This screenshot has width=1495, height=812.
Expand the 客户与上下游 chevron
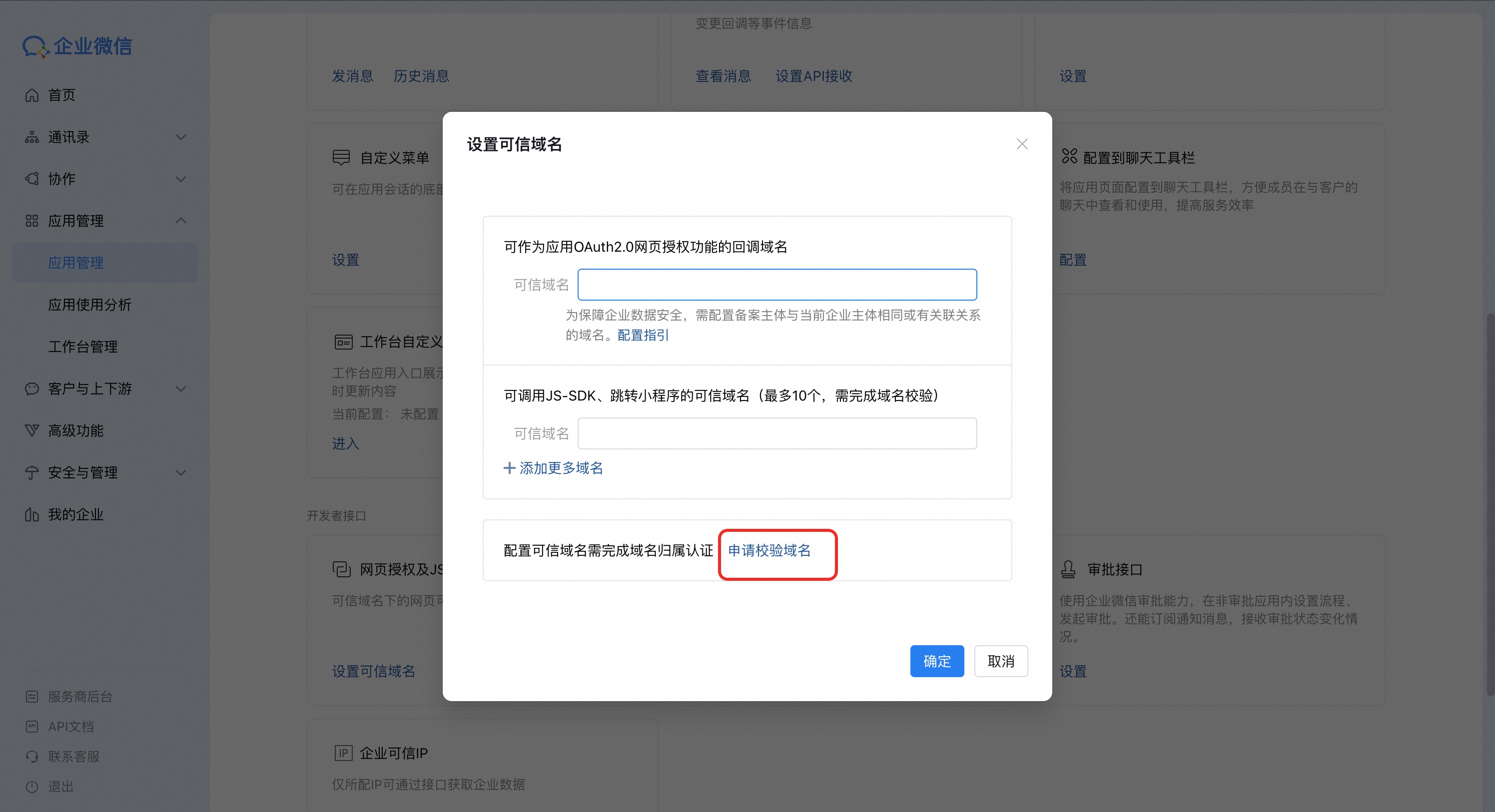pyautogui.click(x=181, y=389)
